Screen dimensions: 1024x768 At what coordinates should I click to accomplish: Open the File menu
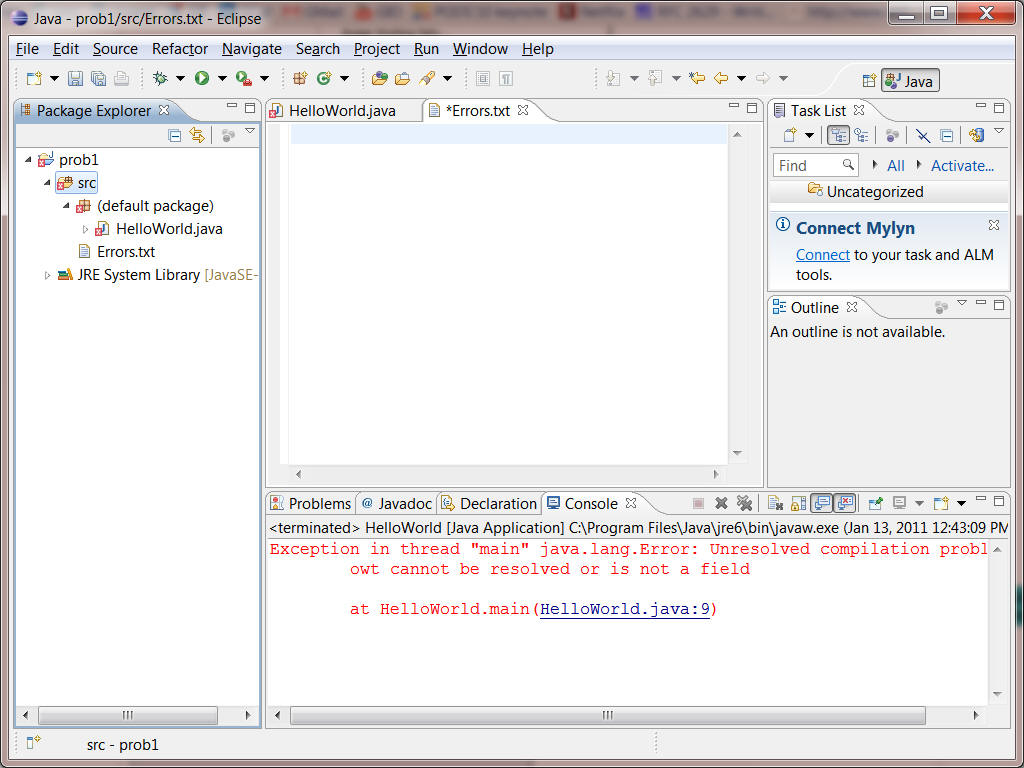coord(27,49)
